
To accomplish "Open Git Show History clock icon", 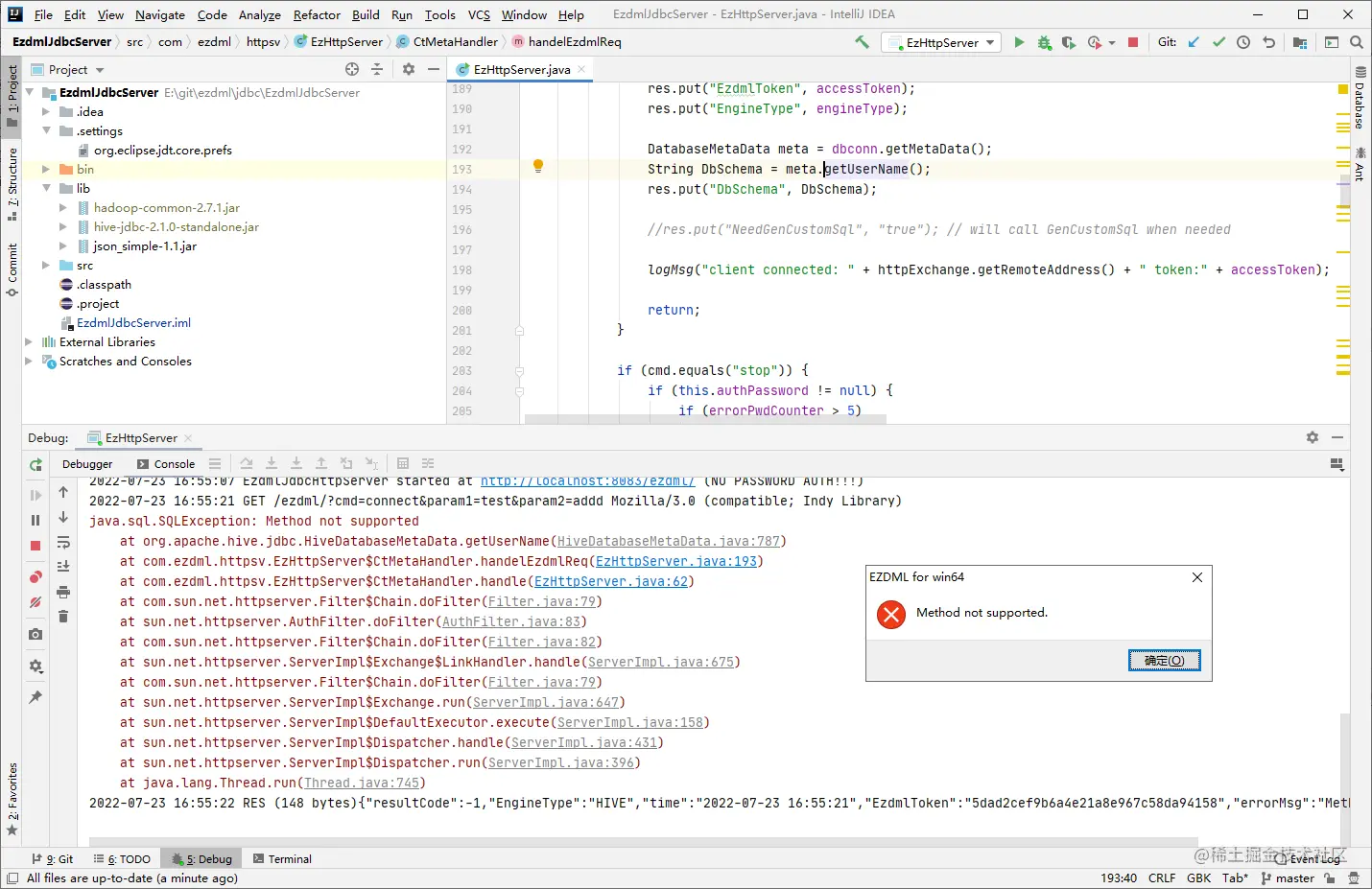I will tap(1243, 42).
